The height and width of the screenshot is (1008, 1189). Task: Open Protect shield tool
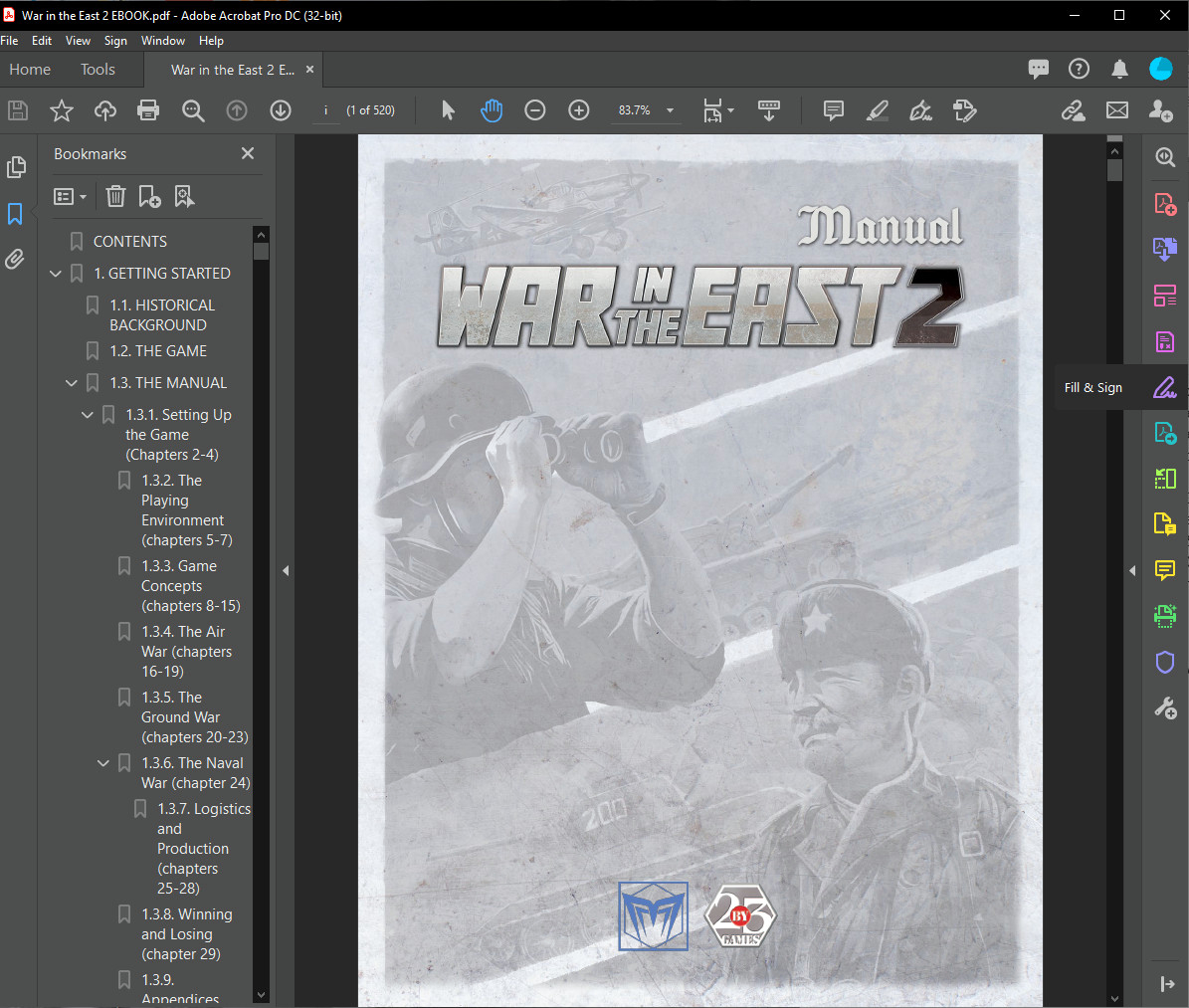pos(1165,662)
